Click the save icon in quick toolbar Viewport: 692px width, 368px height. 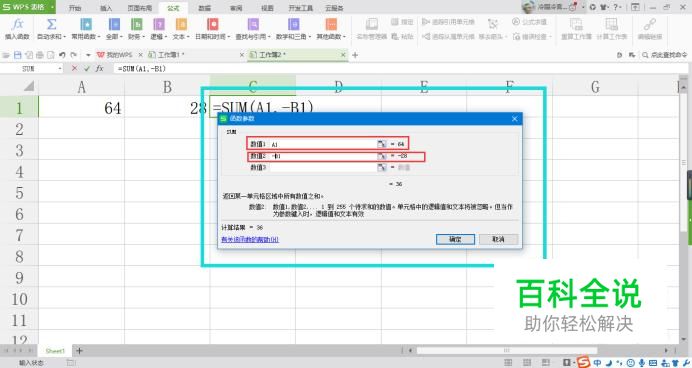(x=18, y=55)
